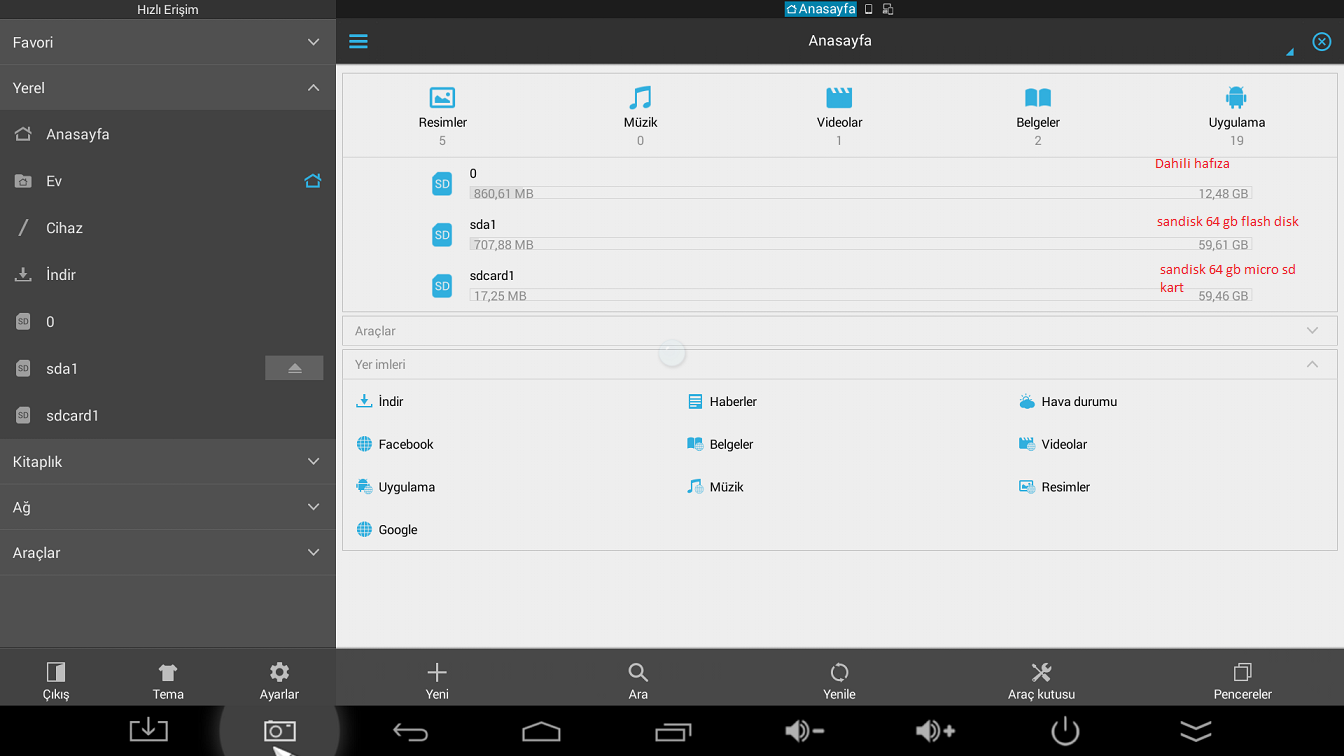
Task: Tap volume down in navigation bar
Action: 804,731
